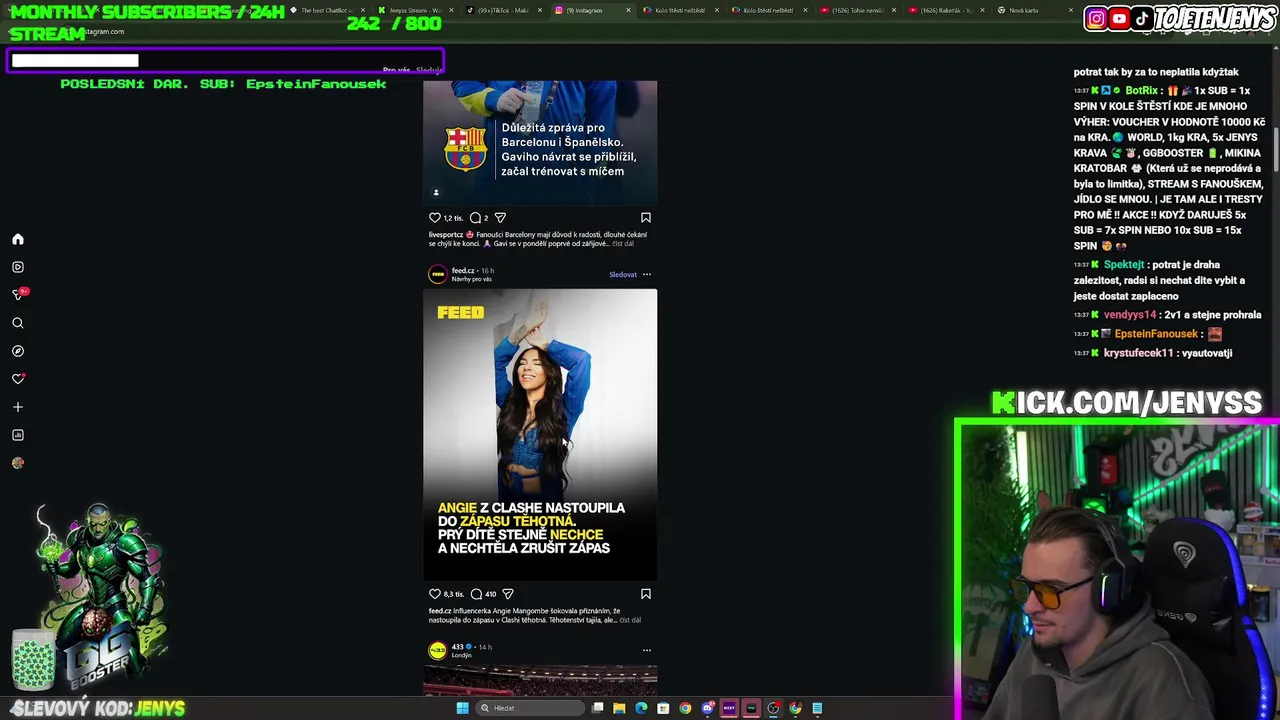The height and width of the screenshot is (720, 1280).
Task: Like the livesportcz Barcelona post
Action: click(x=435, y=217)
